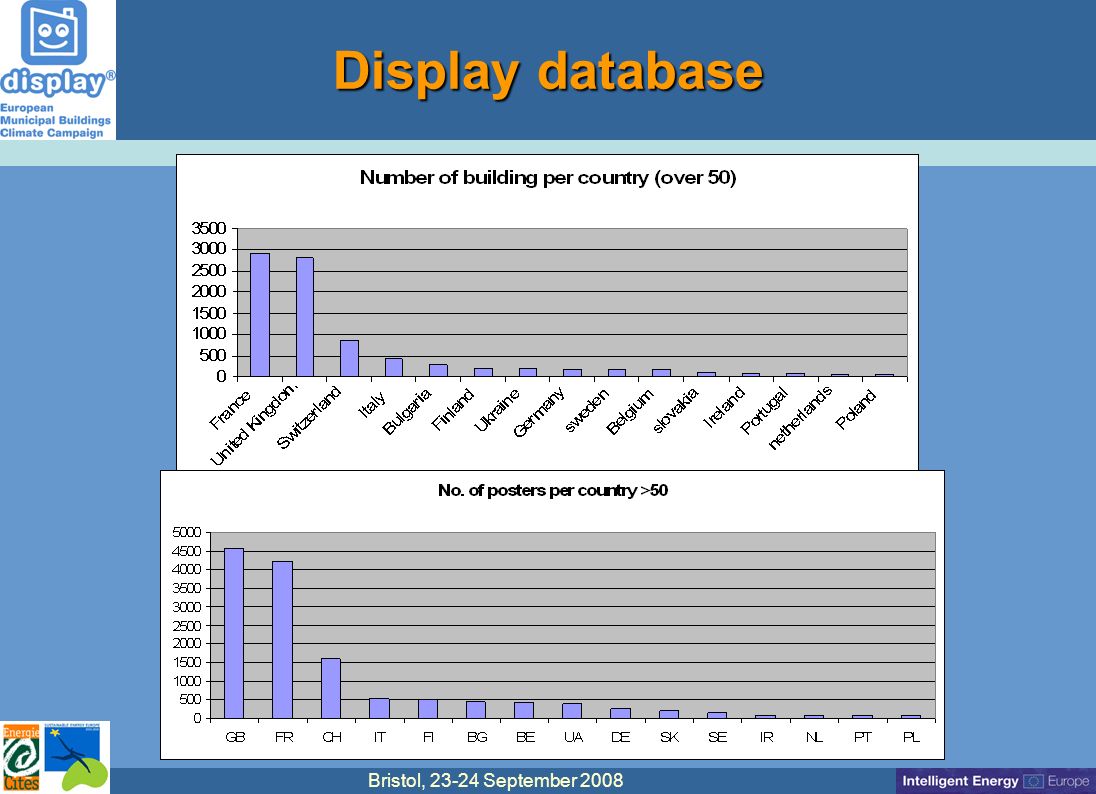
Task: Click the BG bar in posters chart
Action: point(476,709)
